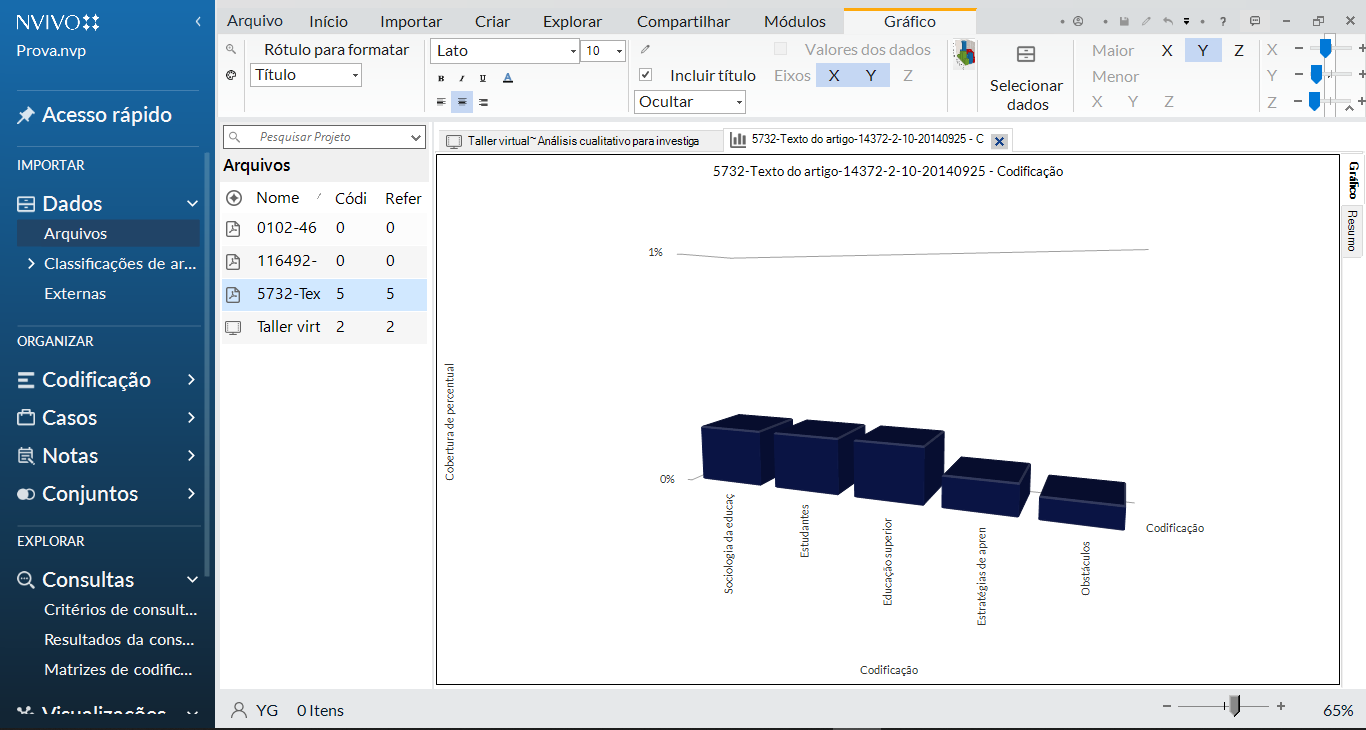The height and width of the screenshot is (730, 1366).
Task: Open the font color tool
Action: pos(508,78)
